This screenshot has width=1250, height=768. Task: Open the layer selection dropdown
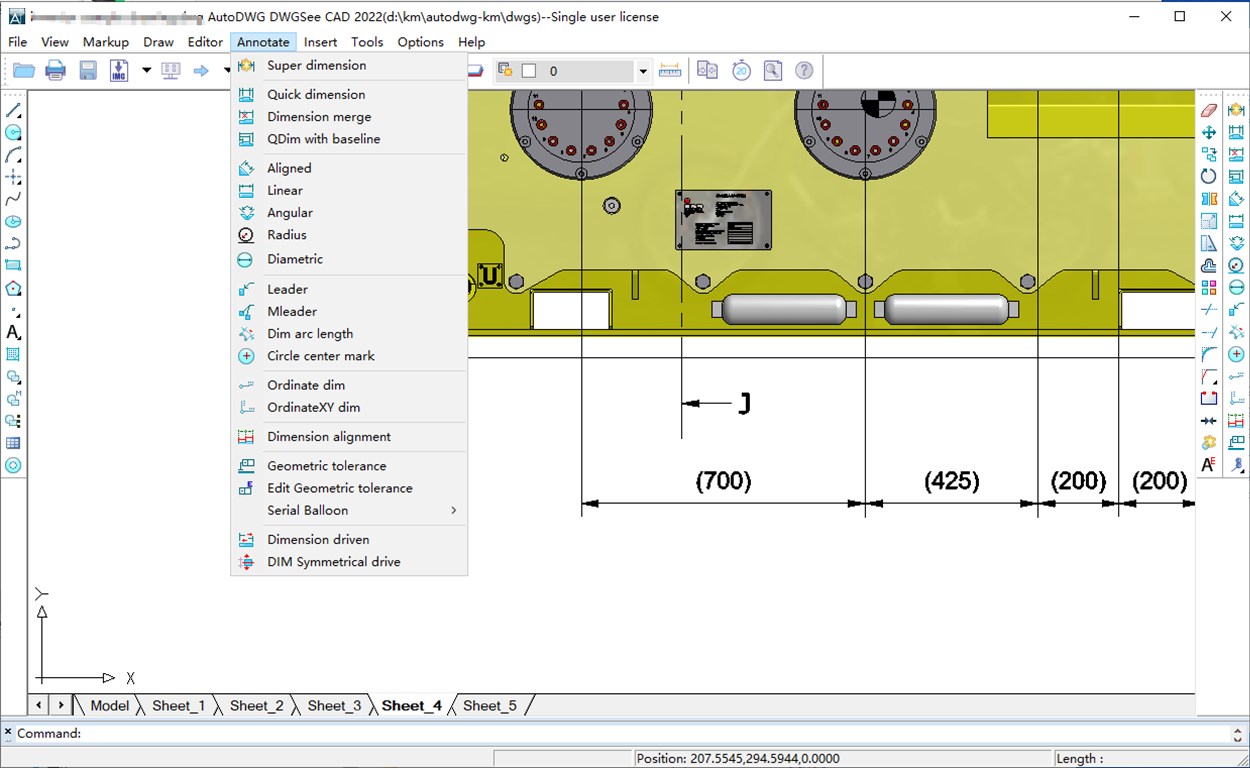643,71
